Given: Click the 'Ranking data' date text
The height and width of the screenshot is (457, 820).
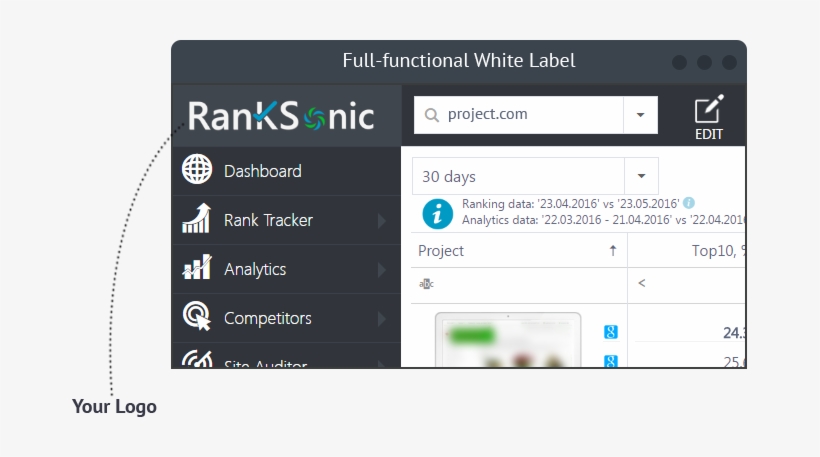Looking at the screenshot, I should [571, 204].
